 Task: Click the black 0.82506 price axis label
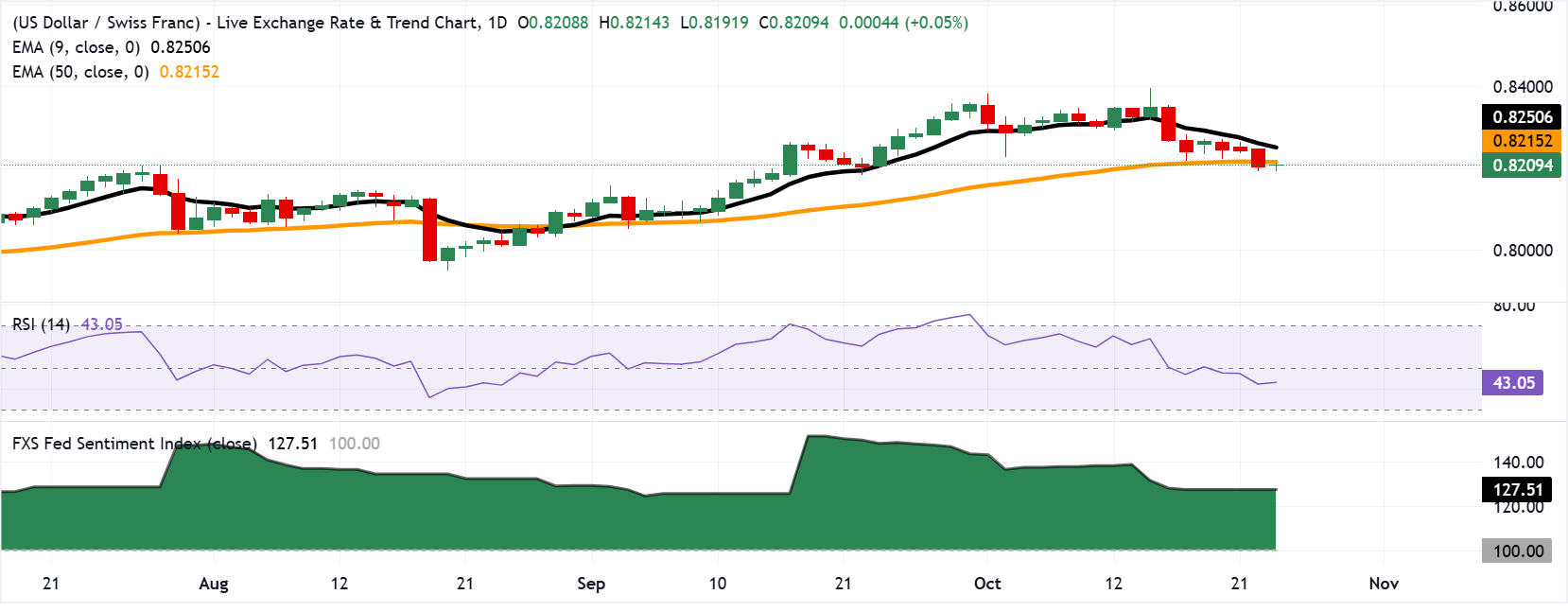[1523, 117]
